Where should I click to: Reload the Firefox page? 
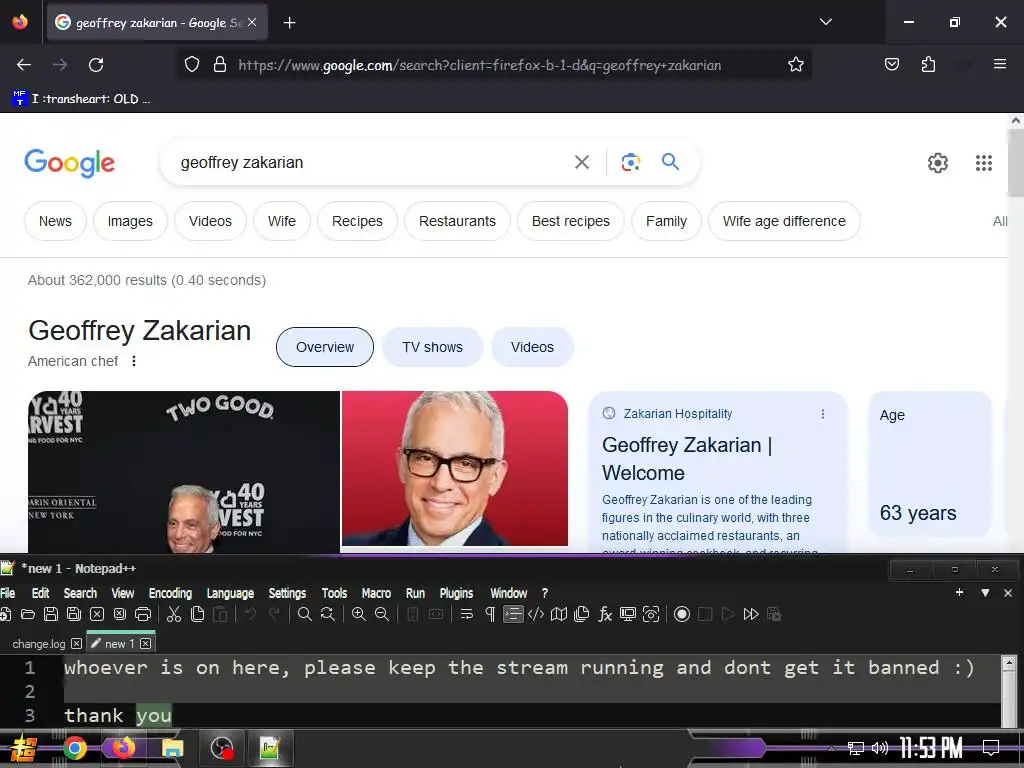[96, 65]
